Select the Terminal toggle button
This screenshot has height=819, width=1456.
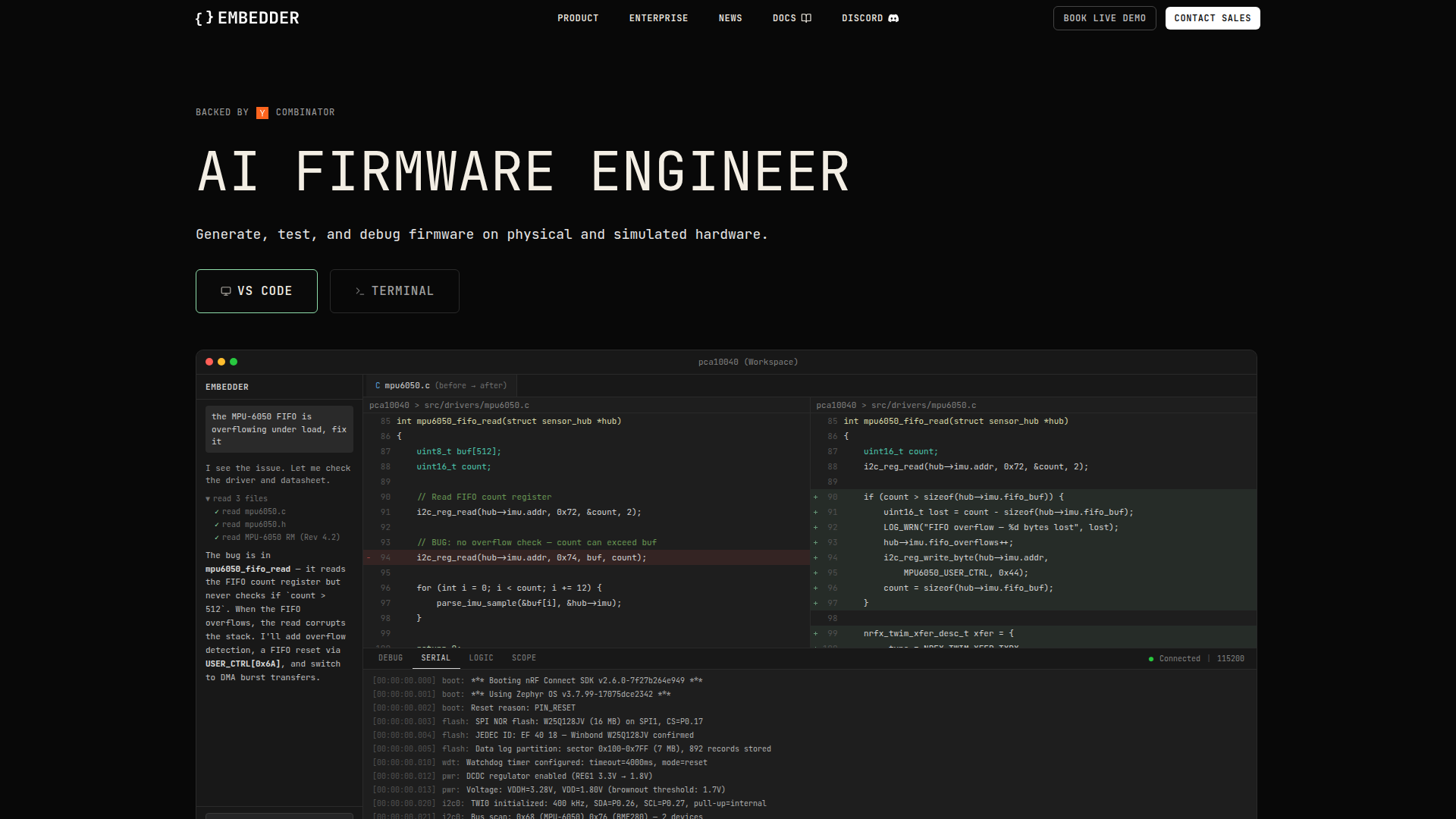point(394,291)
